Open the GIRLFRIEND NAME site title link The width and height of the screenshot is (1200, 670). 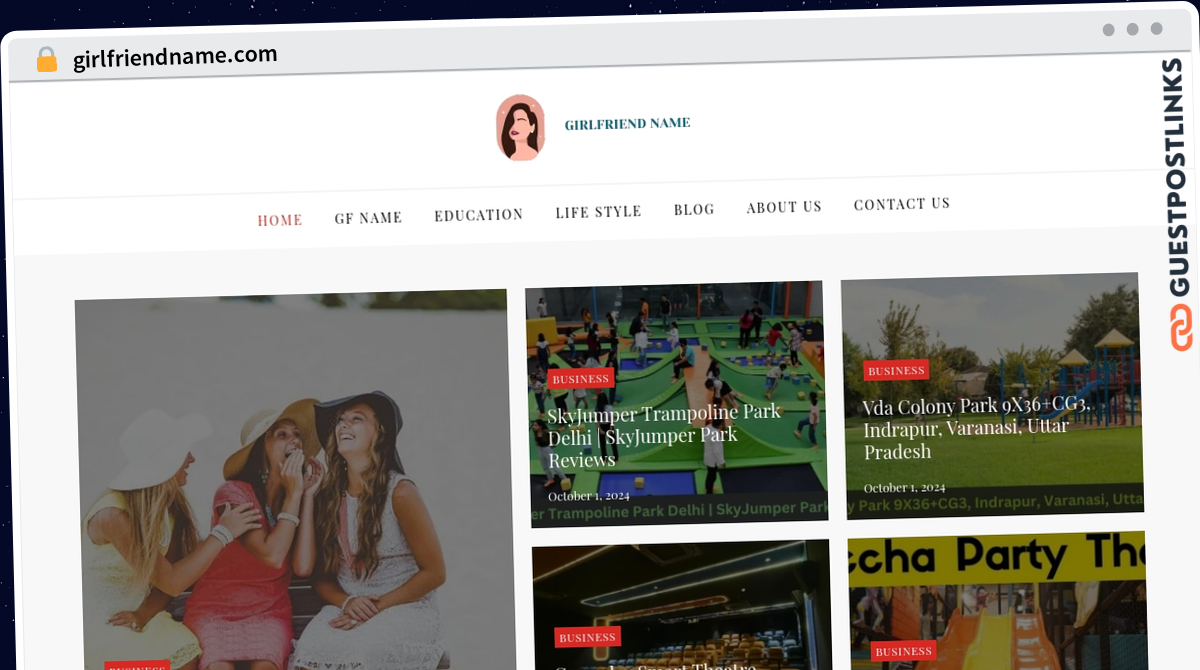[627, 124]
